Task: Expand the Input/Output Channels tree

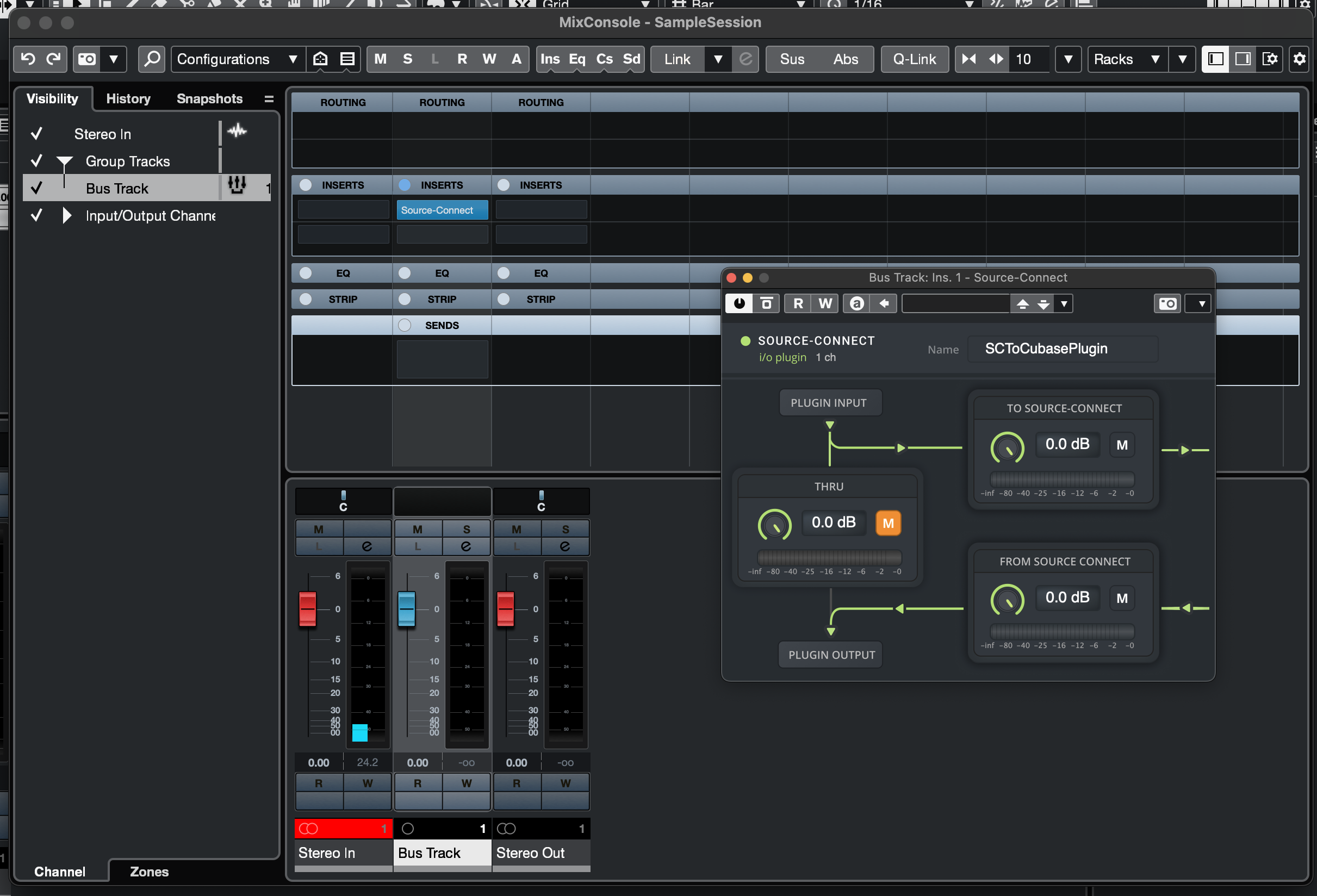Action: click(66, 215)
